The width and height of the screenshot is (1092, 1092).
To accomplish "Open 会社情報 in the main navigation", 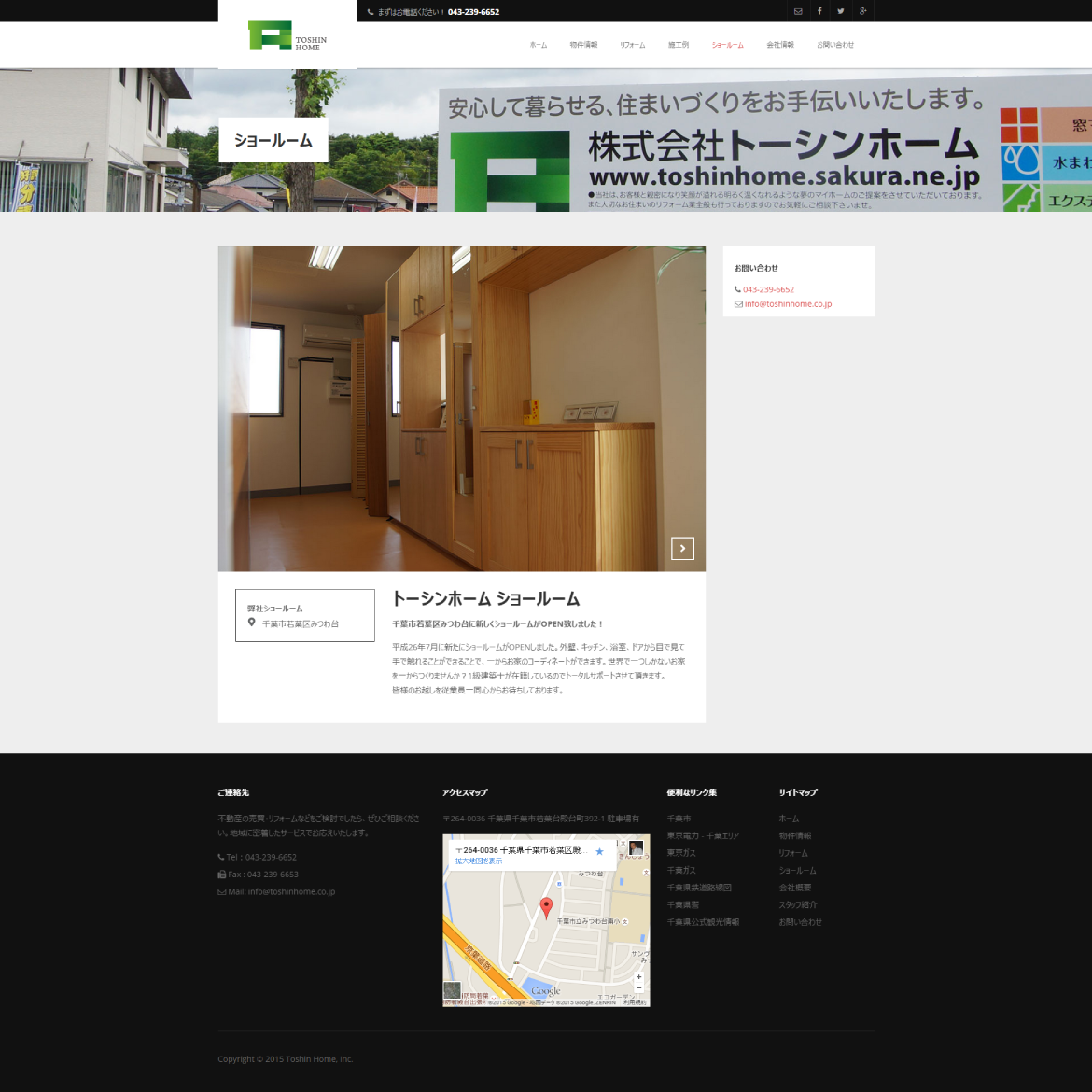I will point(780,46).
